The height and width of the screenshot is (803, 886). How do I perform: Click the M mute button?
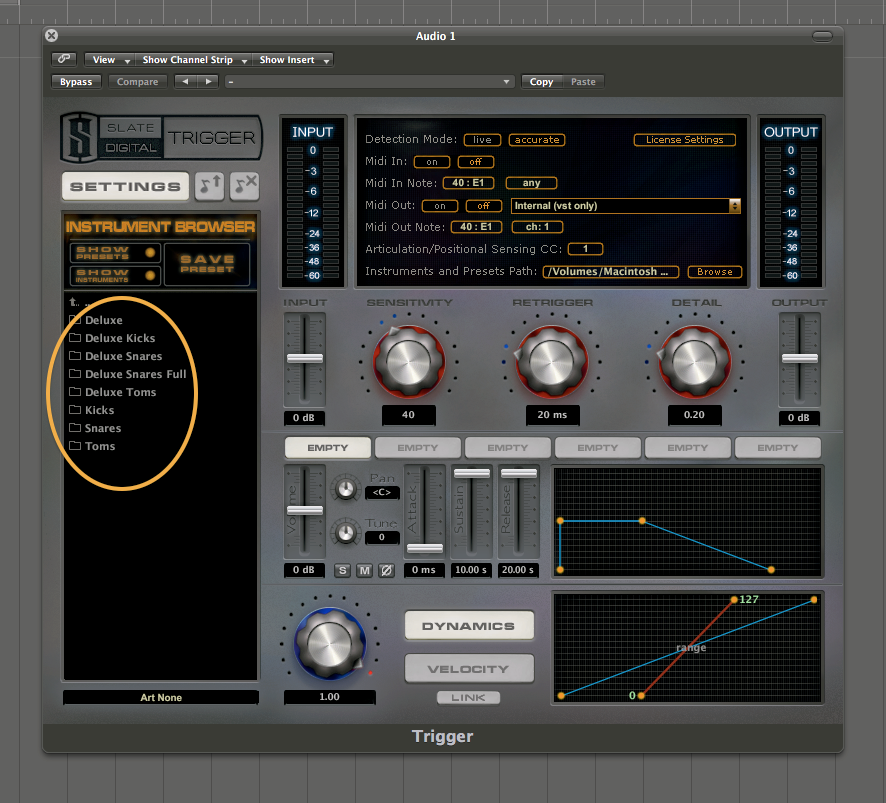click(364, 570)
